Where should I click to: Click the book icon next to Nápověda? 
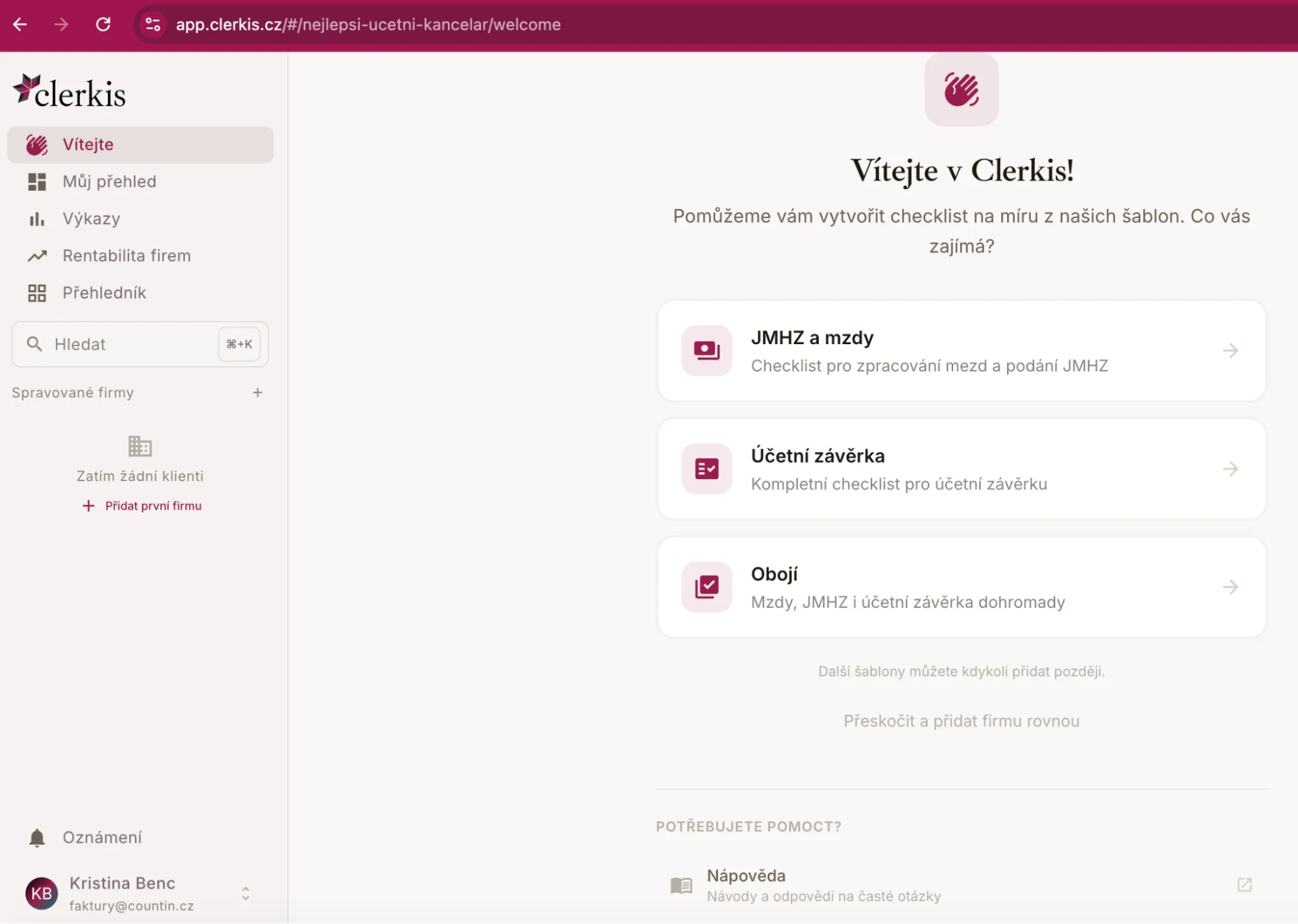[x=681, y=886]
